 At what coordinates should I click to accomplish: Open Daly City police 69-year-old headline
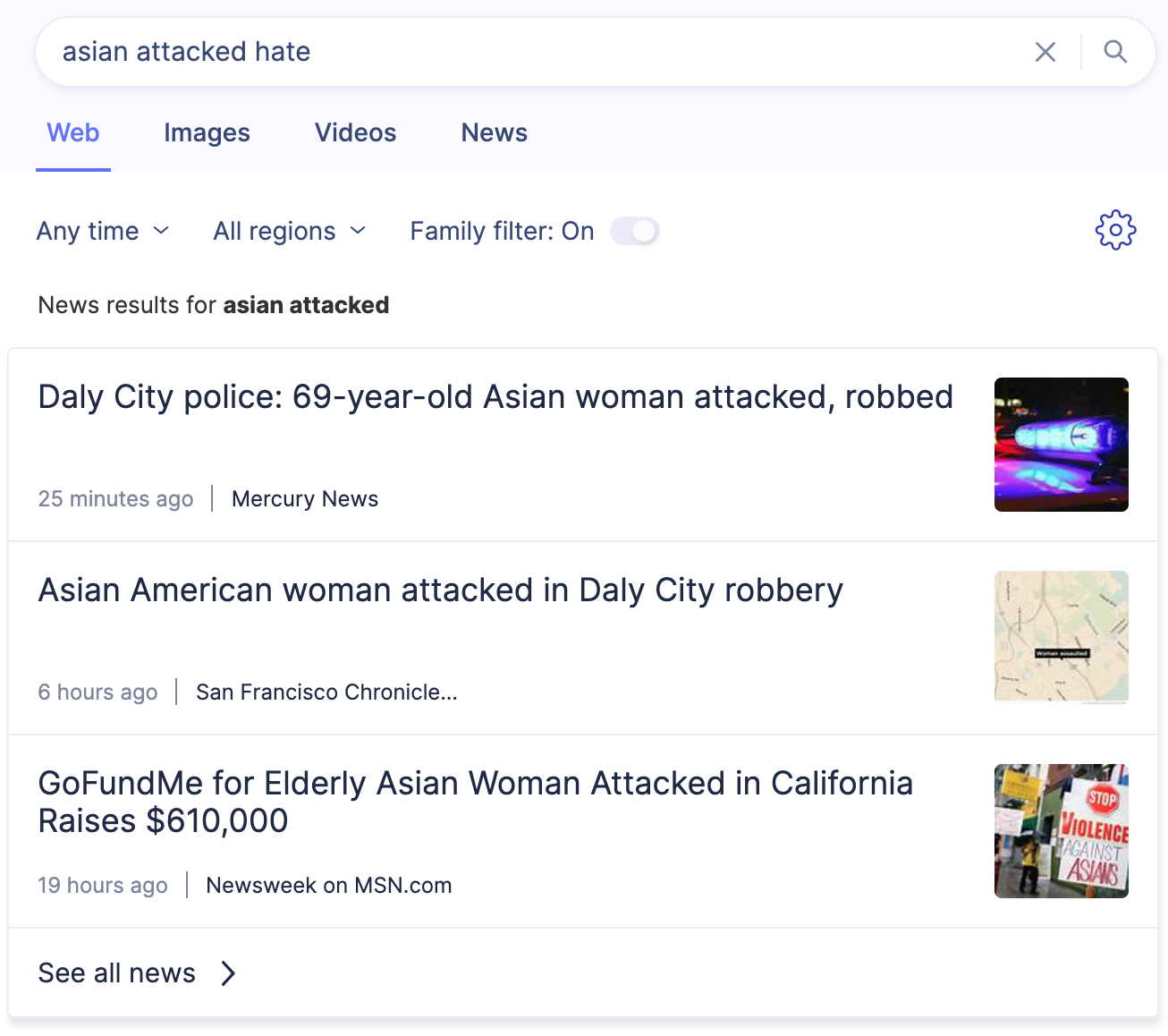pyautogui.click(x=495, y=397)
